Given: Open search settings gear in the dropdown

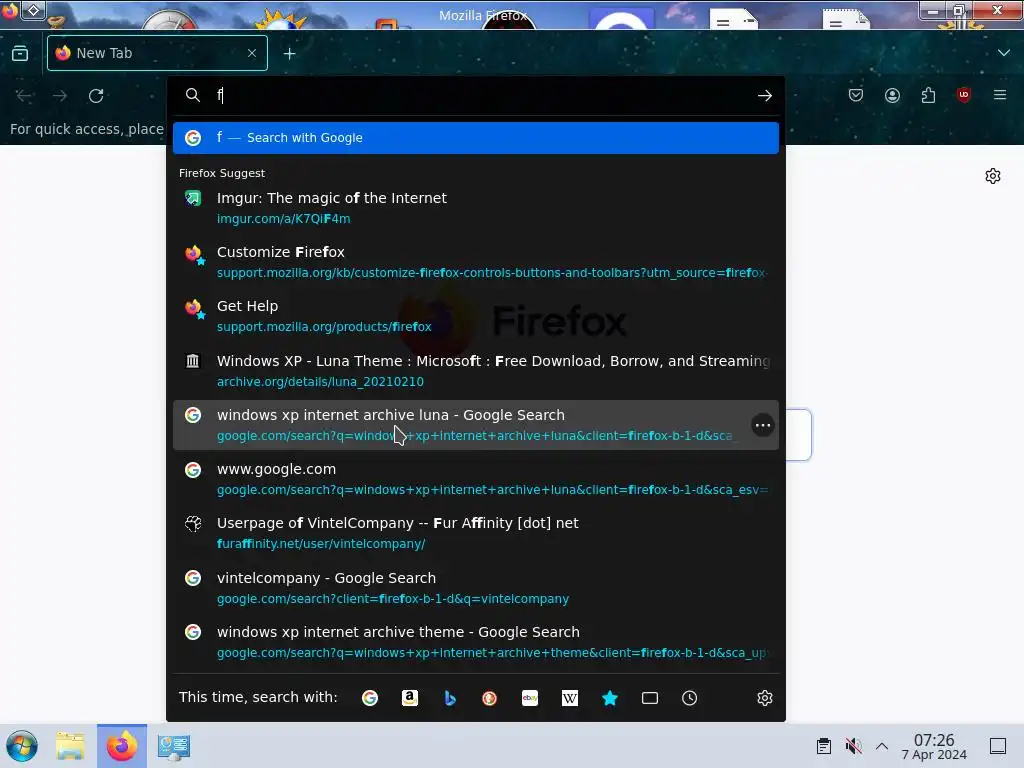Looking at the screenshot, I should click(764, 697).
